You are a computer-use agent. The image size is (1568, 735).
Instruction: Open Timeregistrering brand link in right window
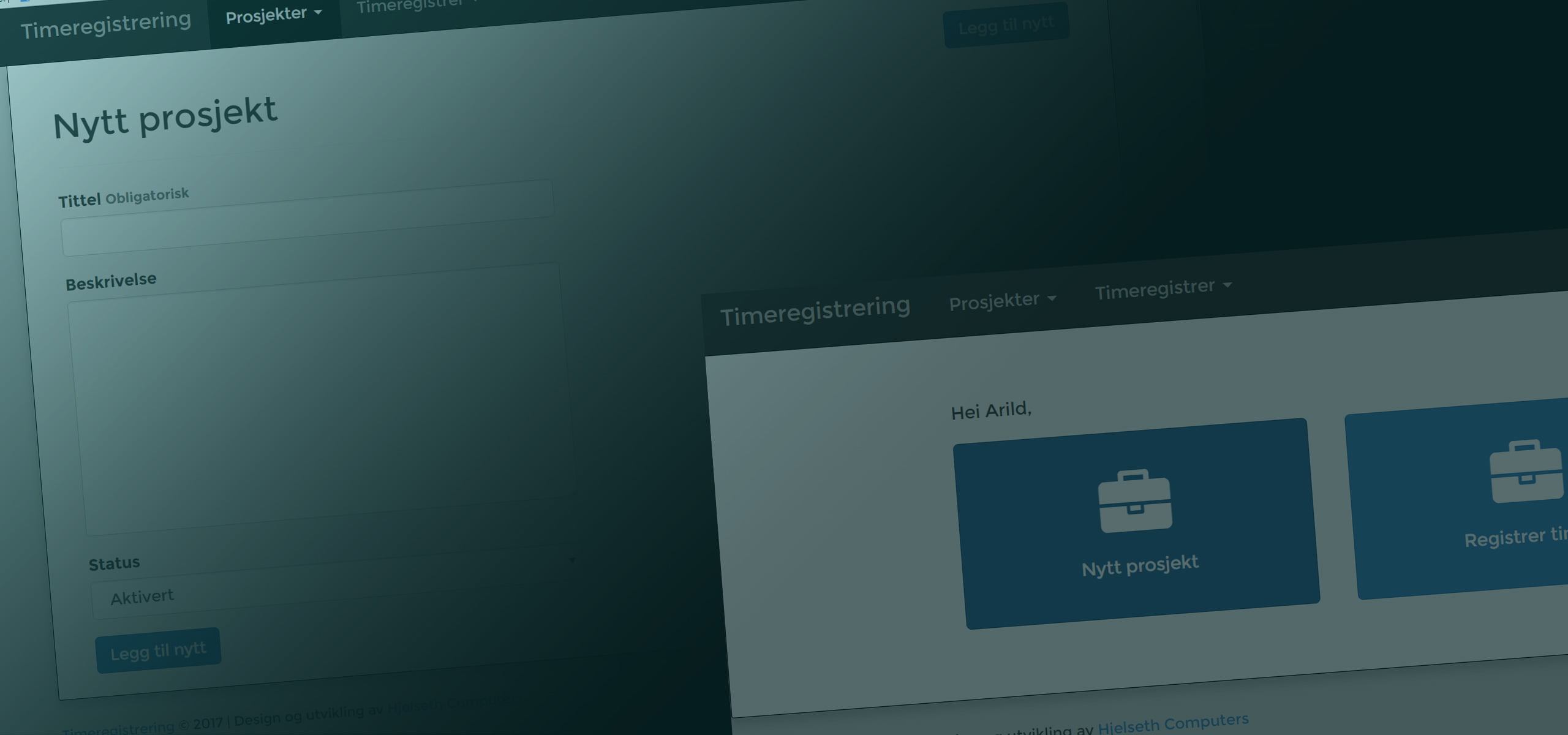815,311
